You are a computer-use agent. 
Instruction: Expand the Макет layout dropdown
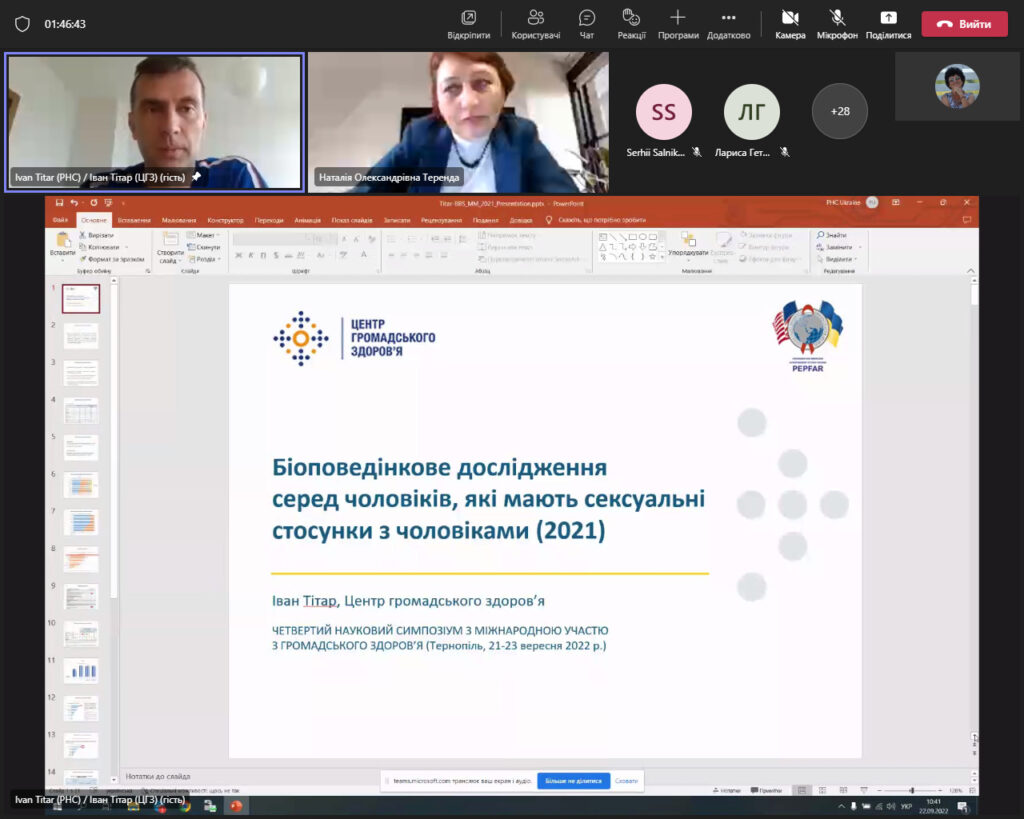pos(219,235)
